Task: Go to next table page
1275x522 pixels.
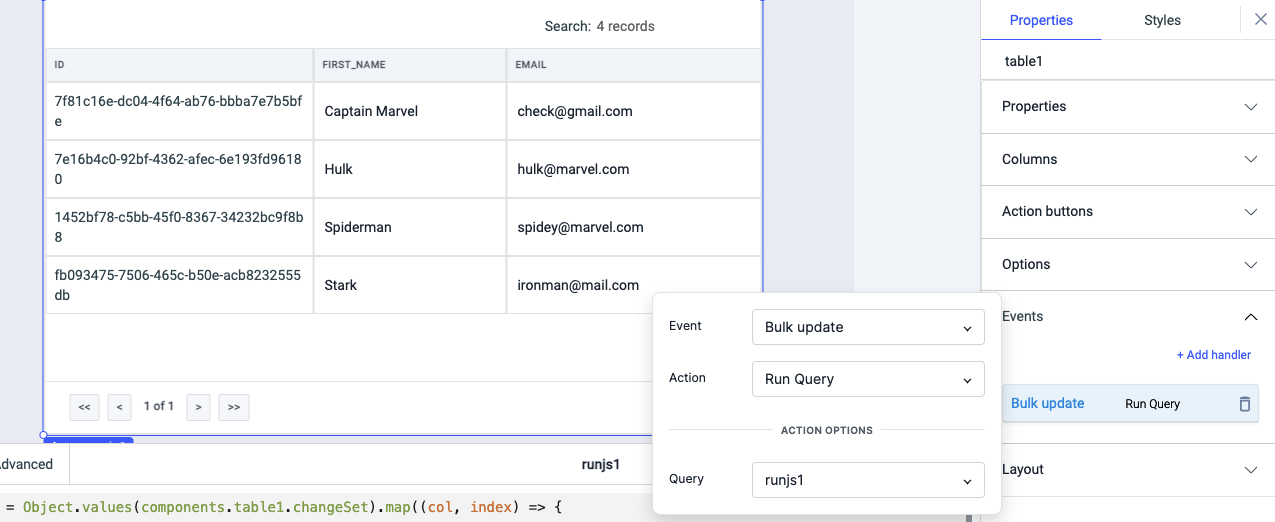Action: click(199, 407)
